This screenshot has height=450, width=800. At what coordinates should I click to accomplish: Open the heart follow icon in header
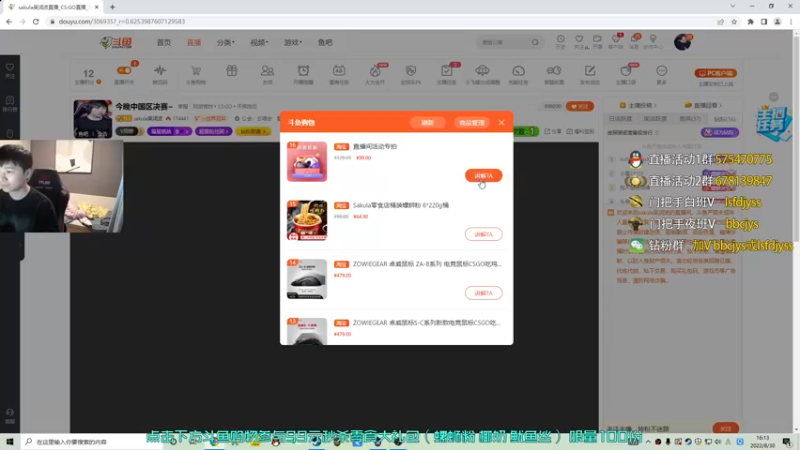(579, 41)
